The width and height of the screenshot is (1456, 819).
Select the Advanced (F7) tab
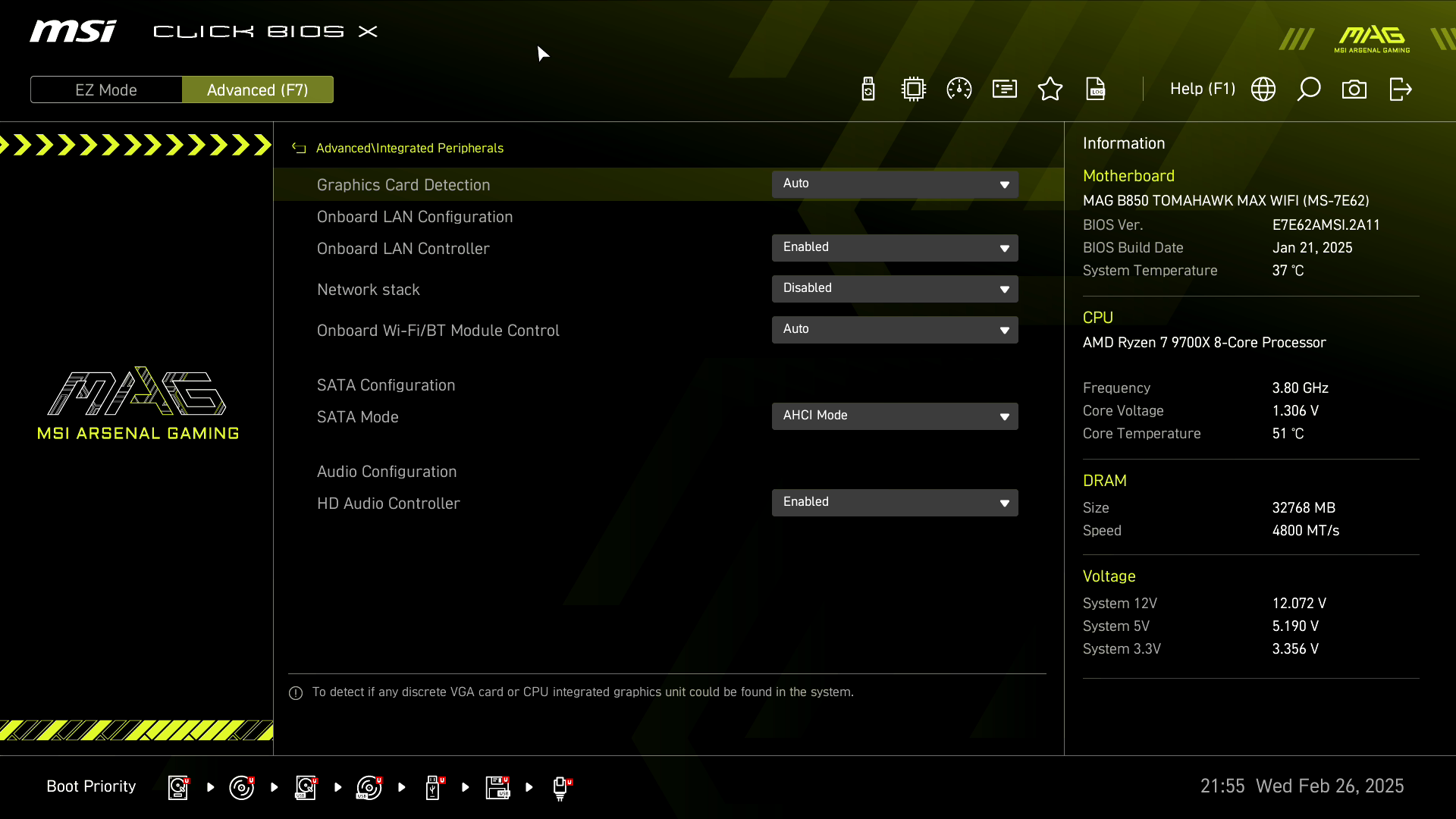(x=258, y=89)
